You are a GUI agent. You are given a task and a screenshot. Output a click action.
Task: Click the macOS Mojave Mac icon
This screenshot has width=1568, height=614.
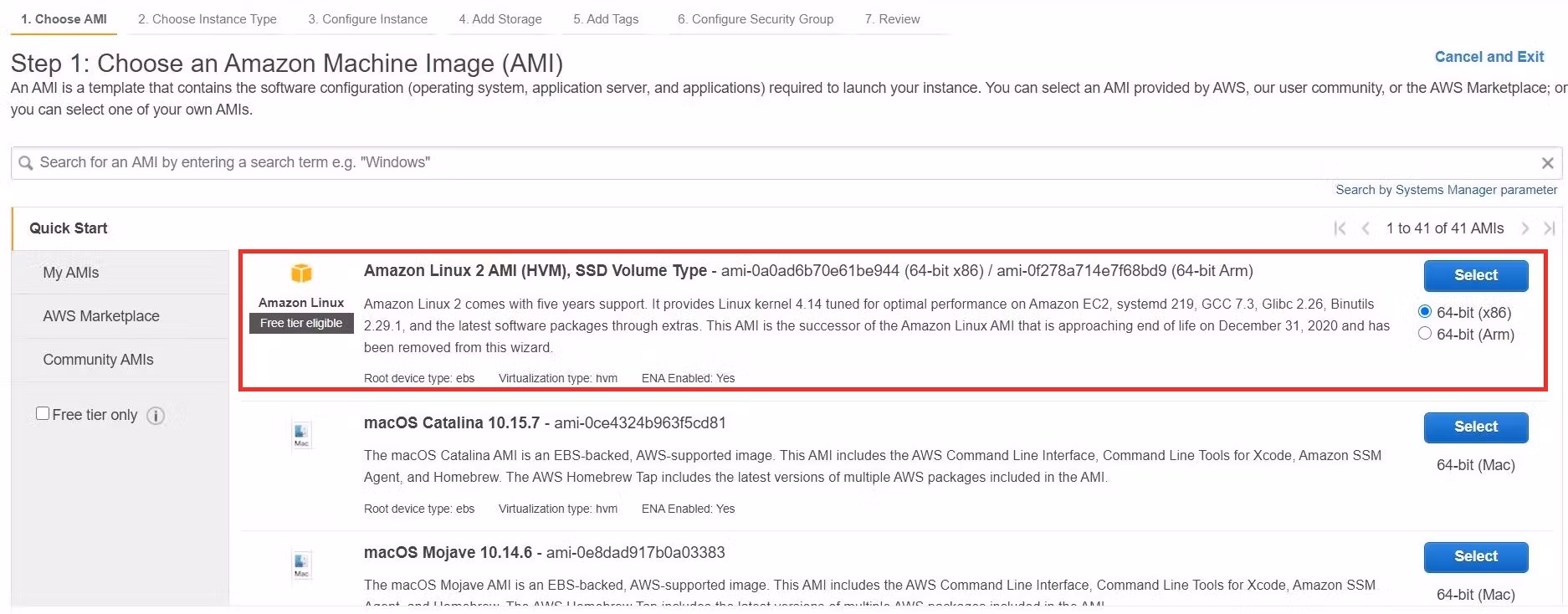point(301,565)
